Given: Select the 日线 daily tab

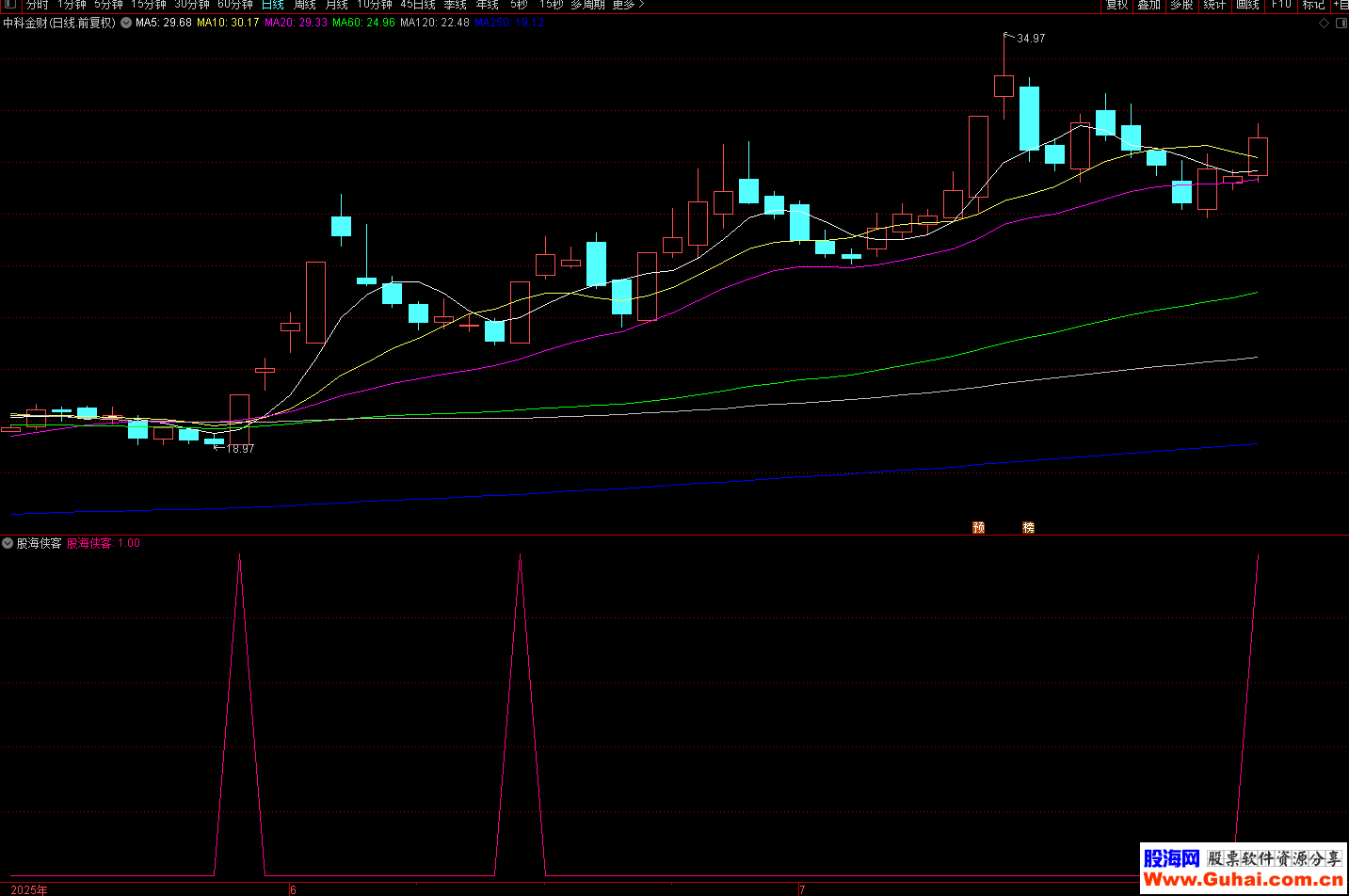Looking at the screenshot, I should tap(272, 5).
